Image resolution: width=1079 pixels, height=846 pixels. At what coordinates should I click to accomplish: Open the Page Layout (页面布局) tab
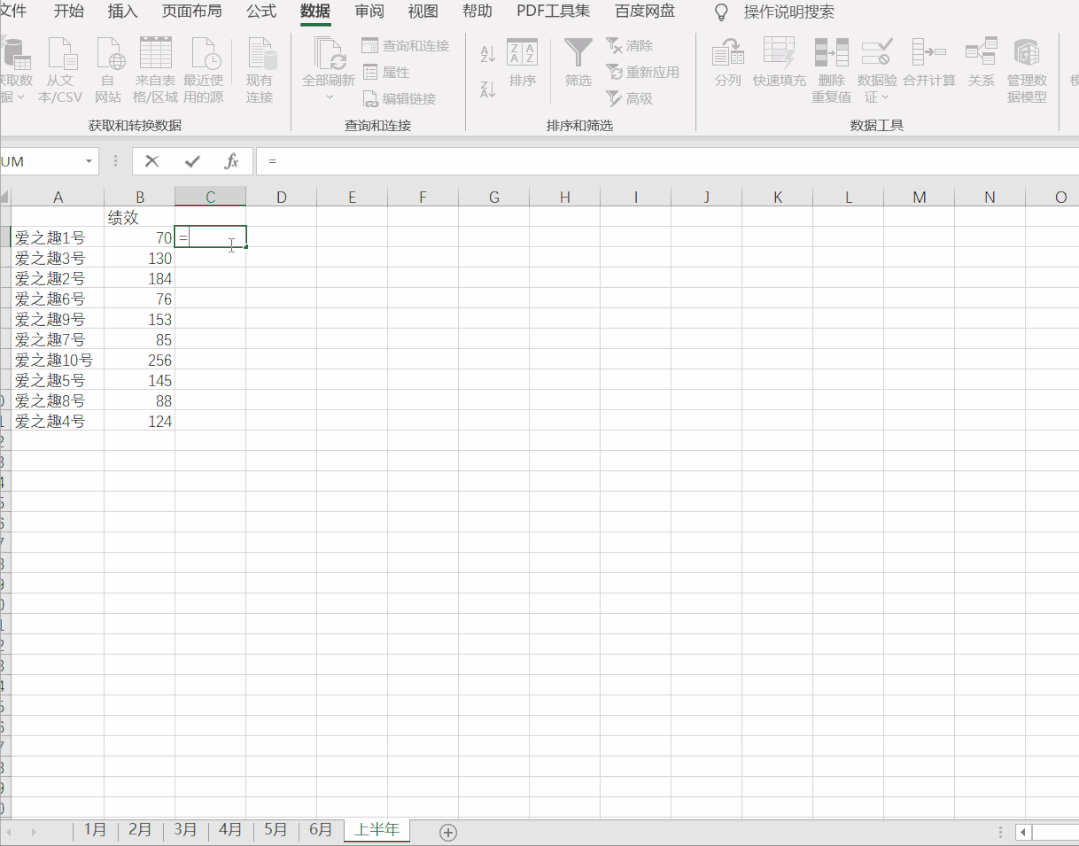click(x=192, y=11)
